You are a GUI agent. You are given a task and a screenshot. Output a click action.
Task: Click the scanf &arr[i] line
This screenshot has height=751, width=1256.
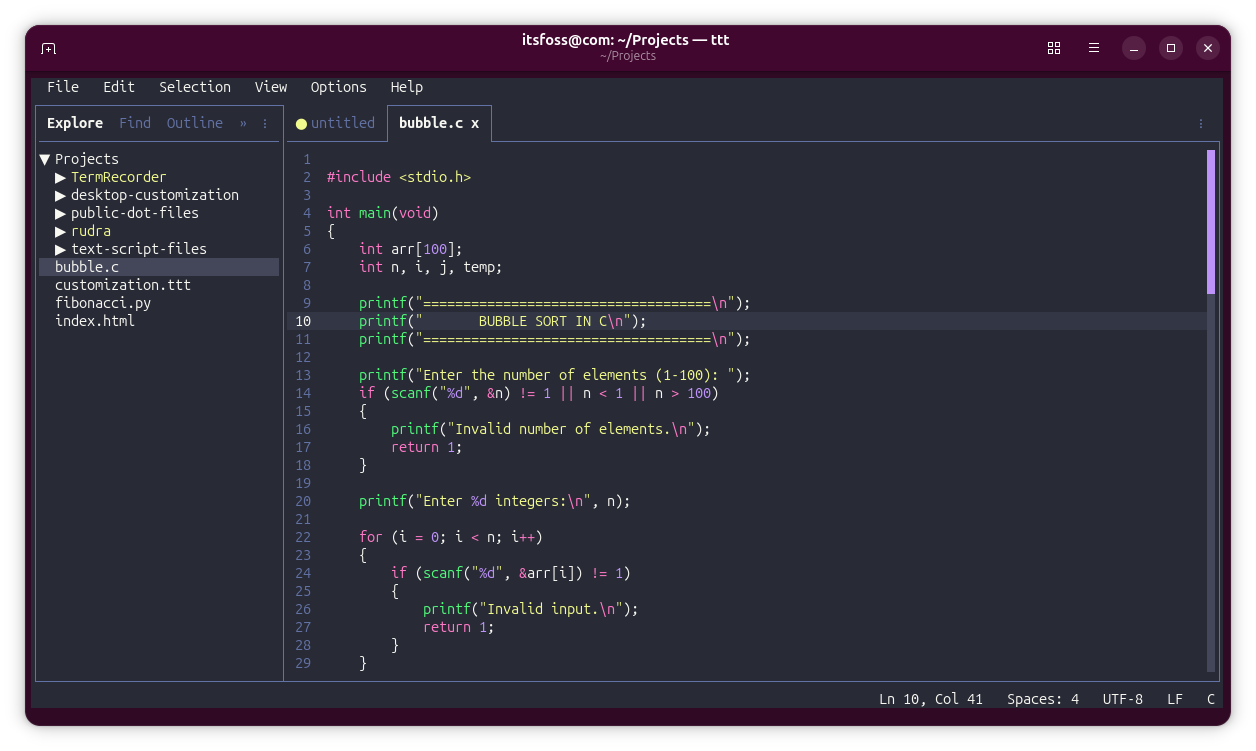511,573
